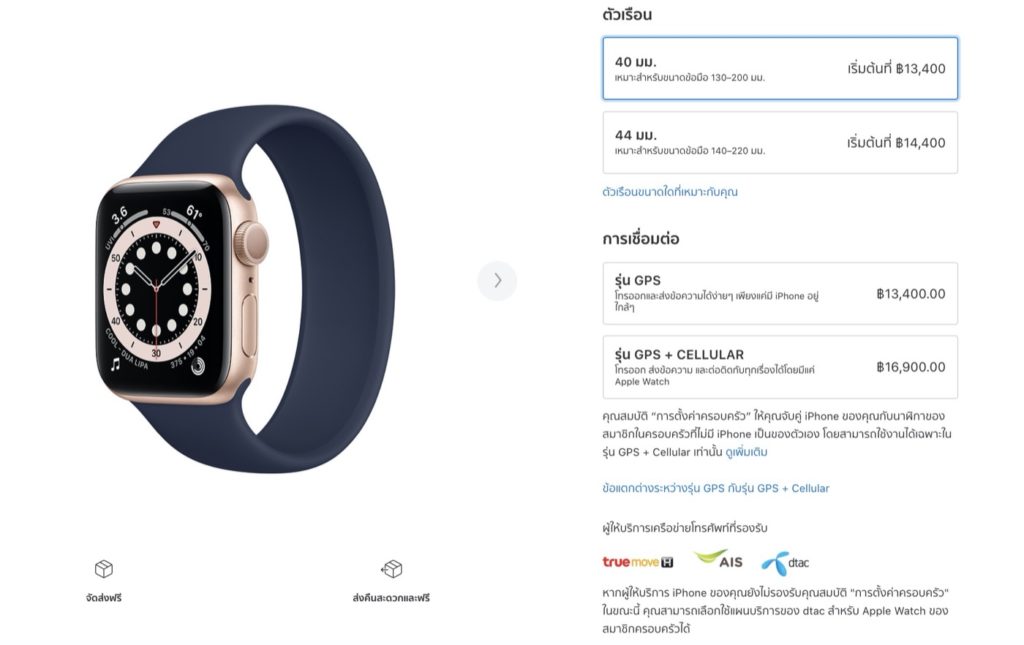Click the free delivery box icon

point(104,569)
